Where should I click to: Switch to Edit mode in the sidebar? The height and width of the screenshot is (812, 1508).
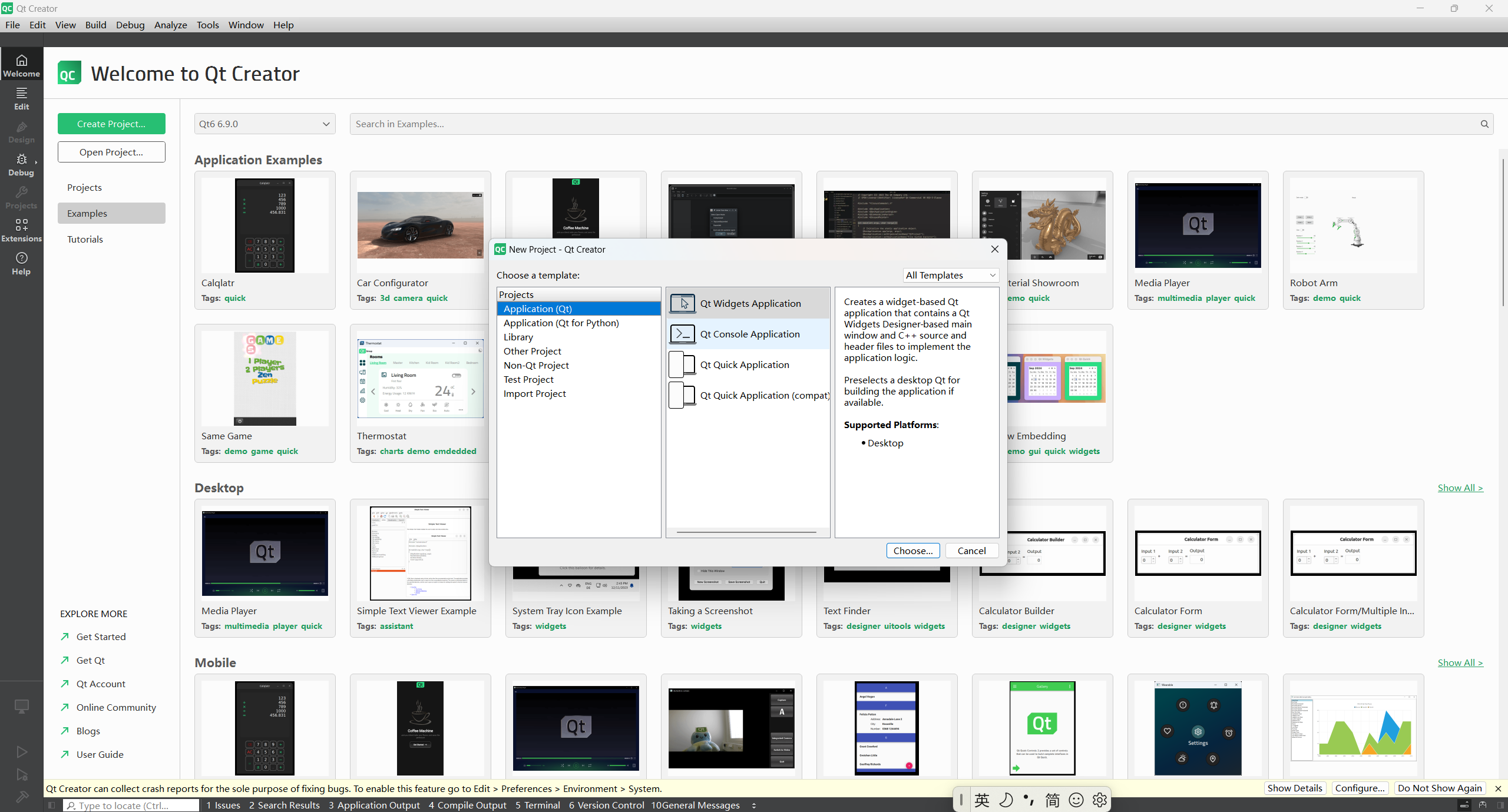(21, 99)
